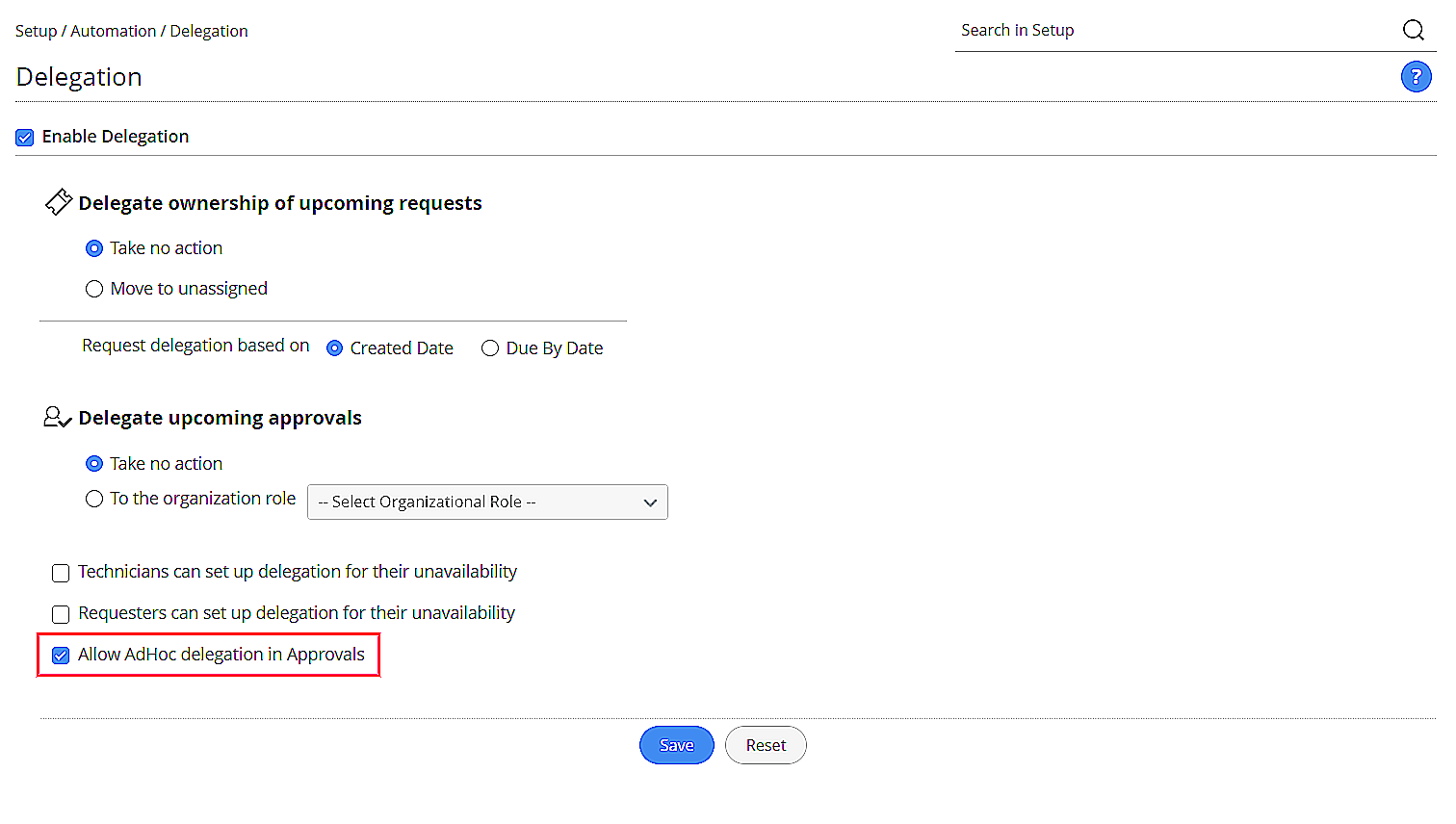Screen dimensions: 1456x824
Task: Select Created Date radio button
Action: point(334,348)
